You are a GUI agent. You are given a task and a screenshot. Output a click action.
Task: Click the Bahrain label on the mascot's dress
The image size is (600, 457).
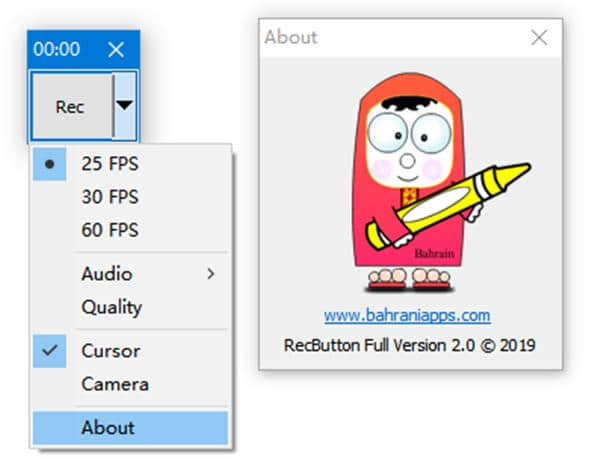click(x=434, y=254)
